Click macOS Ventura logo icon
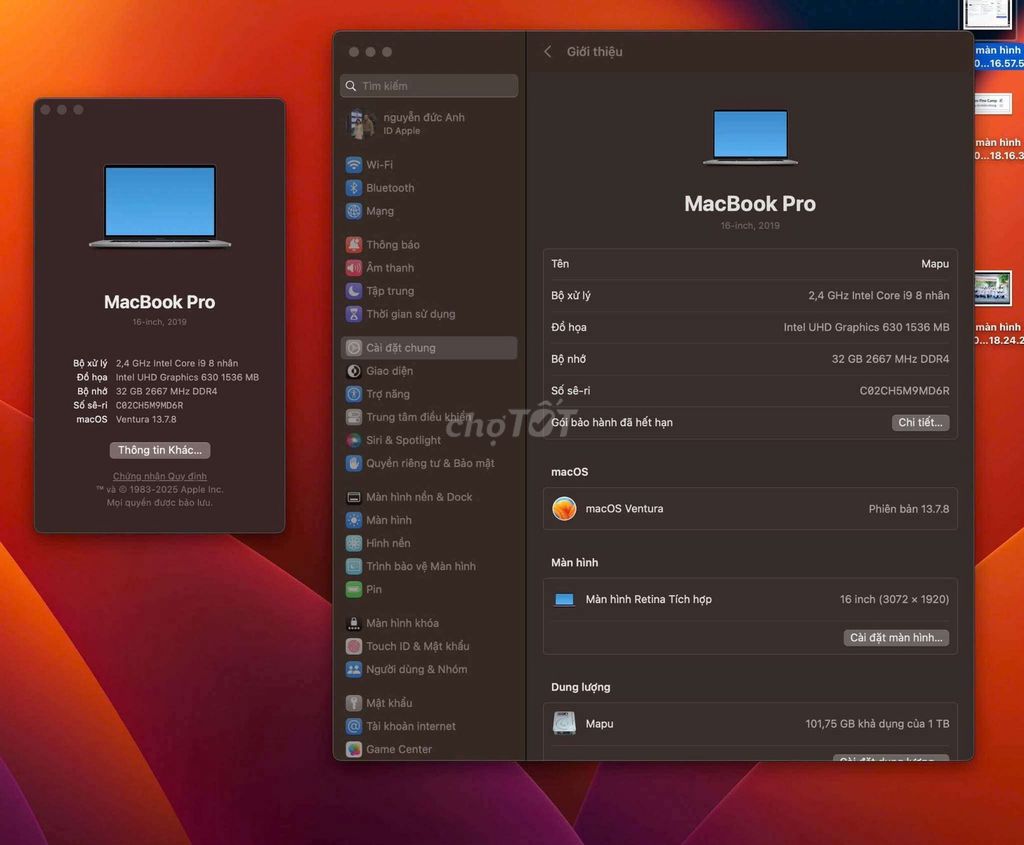1024x845 pixels. pos(564,509)
